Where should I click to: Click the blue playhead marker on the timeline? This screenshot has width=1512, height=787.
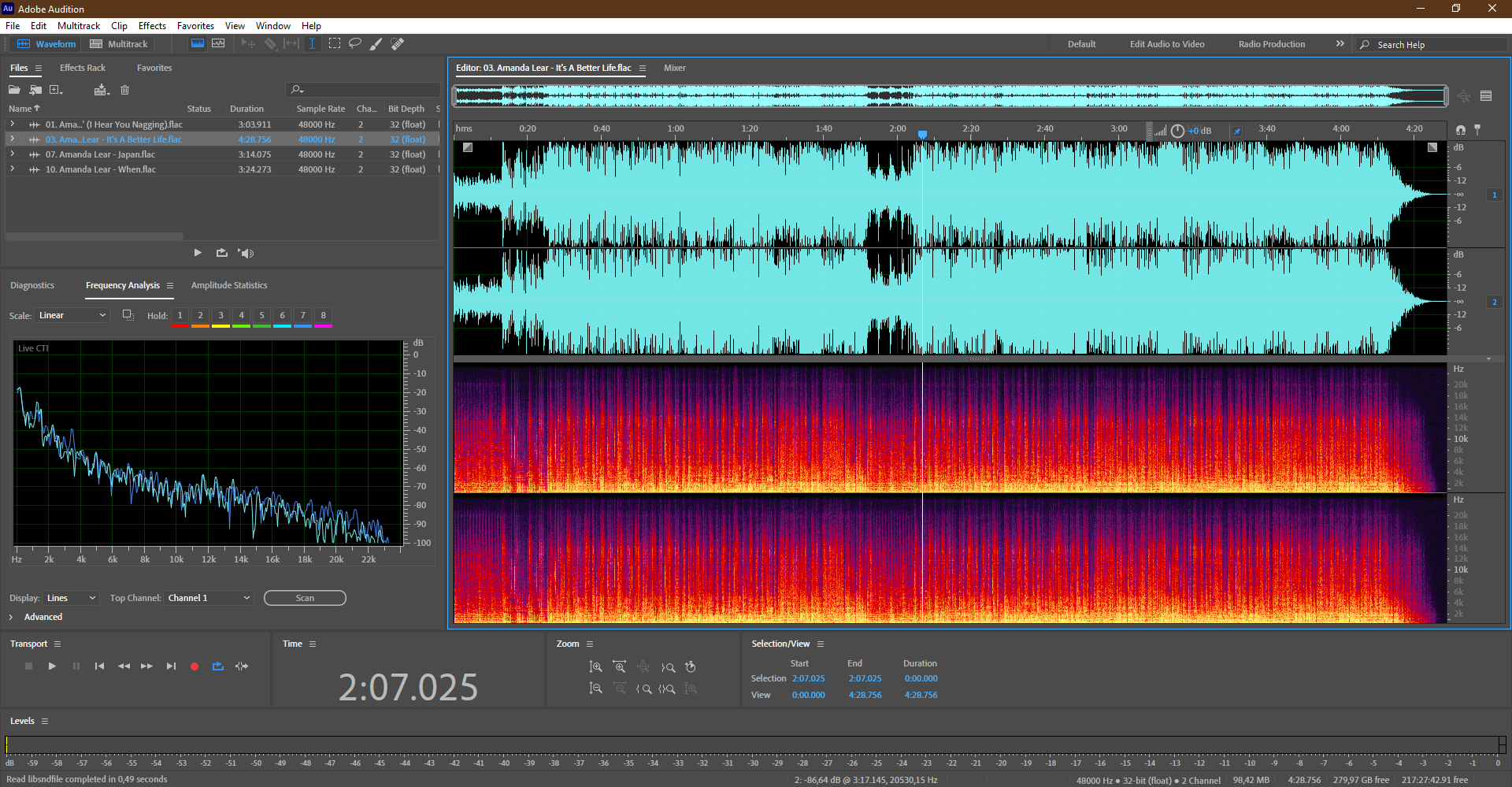pyautogui.click(x=922, y=134)
